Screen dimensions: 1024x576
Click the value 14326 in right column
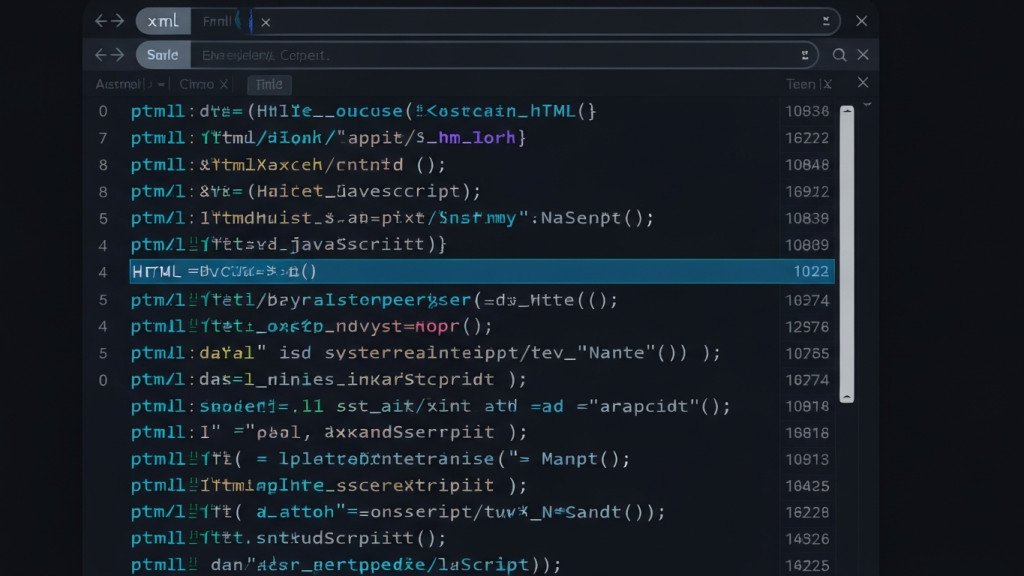coord(807,539)
